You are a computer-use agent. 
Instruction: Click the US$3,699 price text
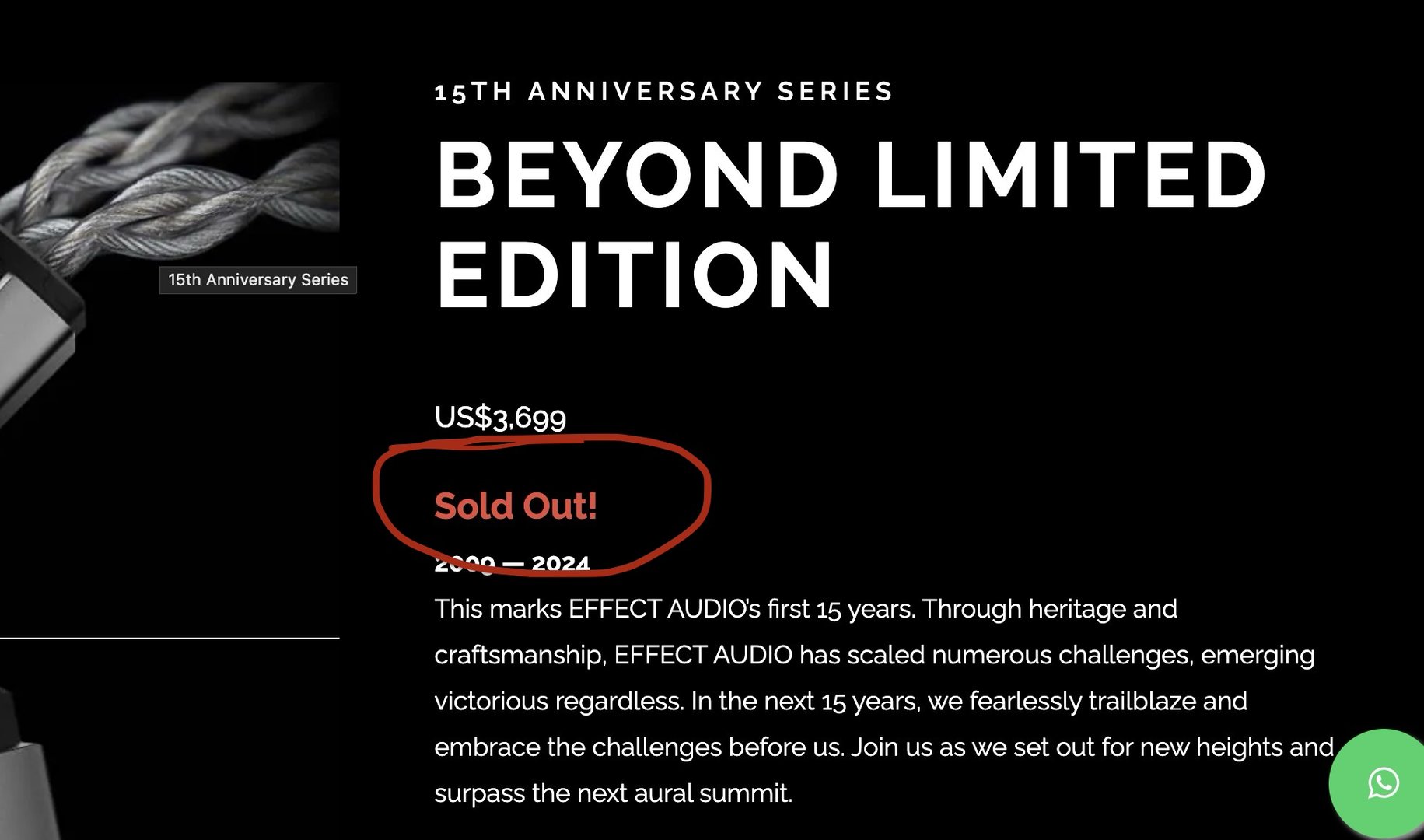(x=500, y=418)
